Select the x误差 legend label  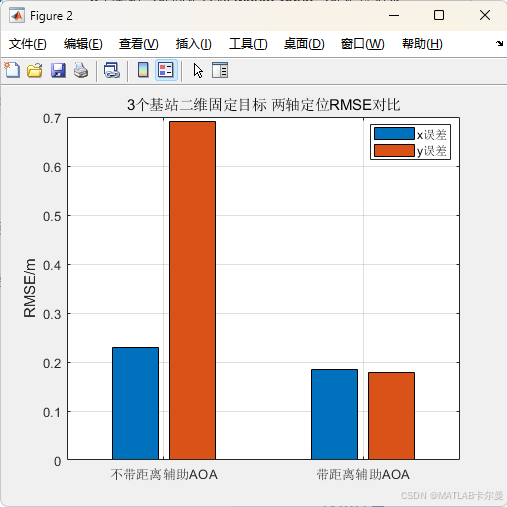[432, 135]
